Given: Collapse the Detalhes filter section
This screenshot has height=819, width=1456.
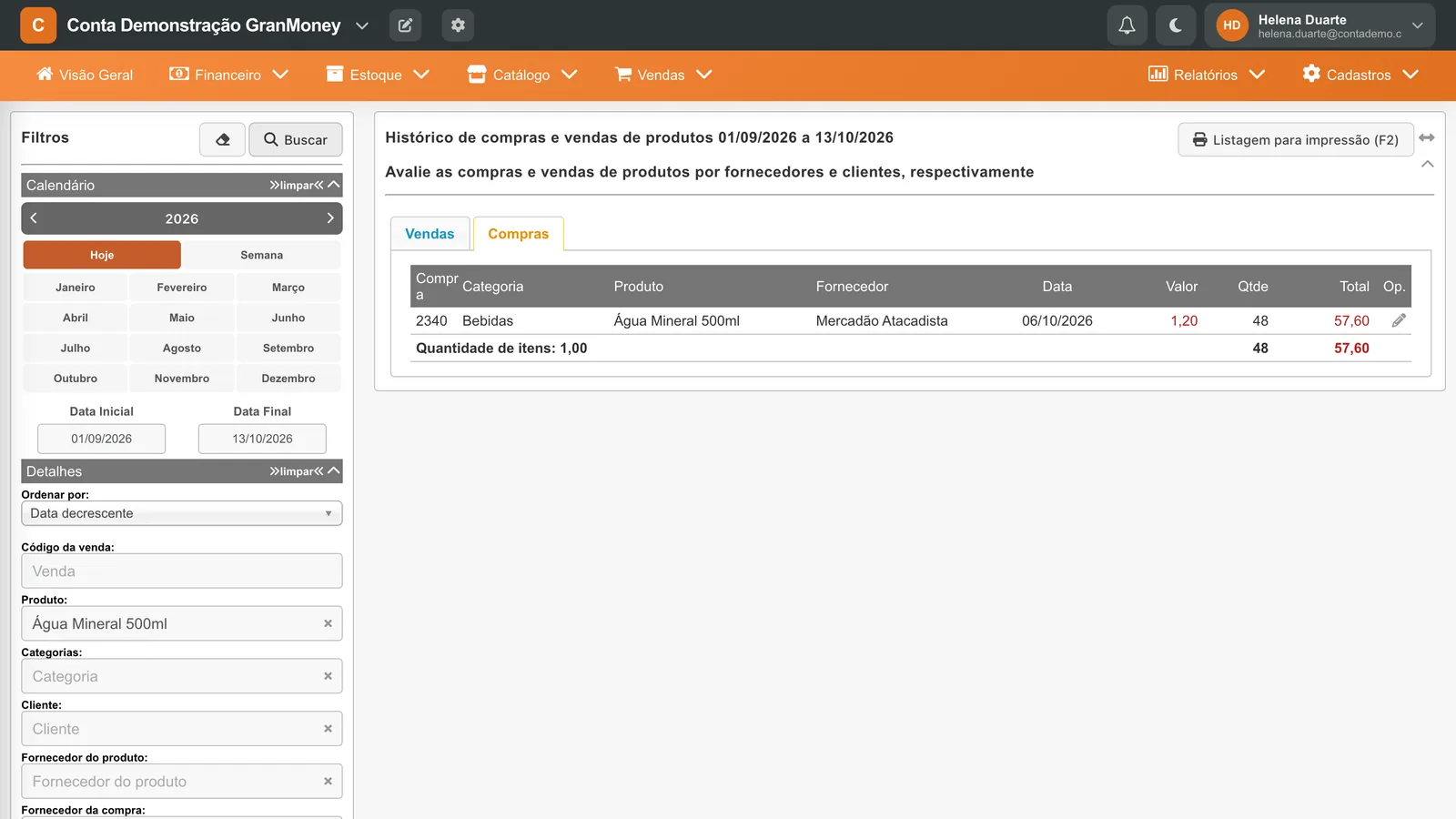Looking at the screenshot, I should coord(334,471).
